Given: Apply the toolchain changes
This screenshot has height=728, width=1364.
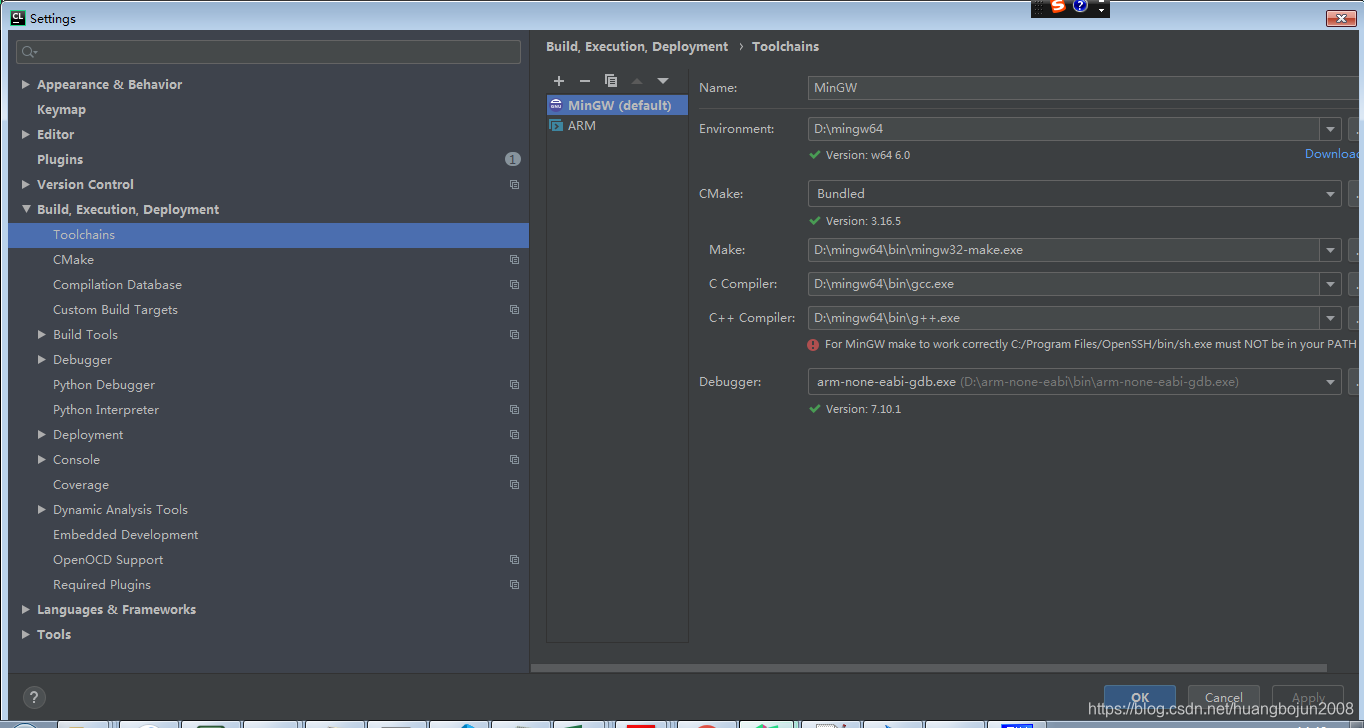Looking at the screenshot, I should pos(1307,698).
